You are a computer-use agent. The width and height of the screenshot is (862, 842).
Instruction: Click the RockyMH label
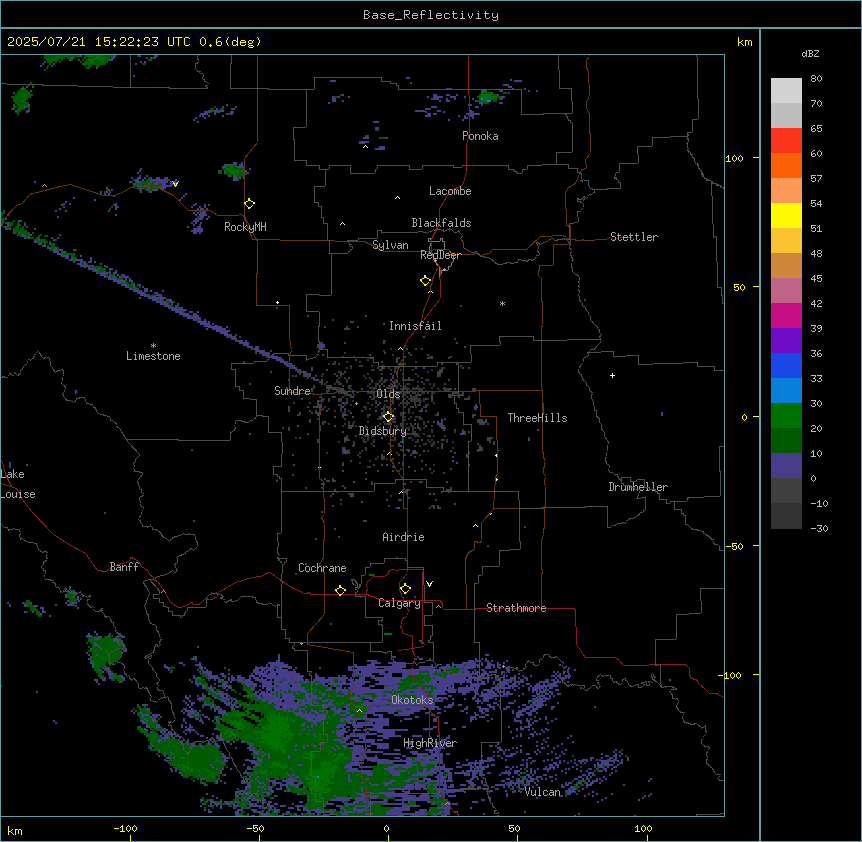pos(245,227)
